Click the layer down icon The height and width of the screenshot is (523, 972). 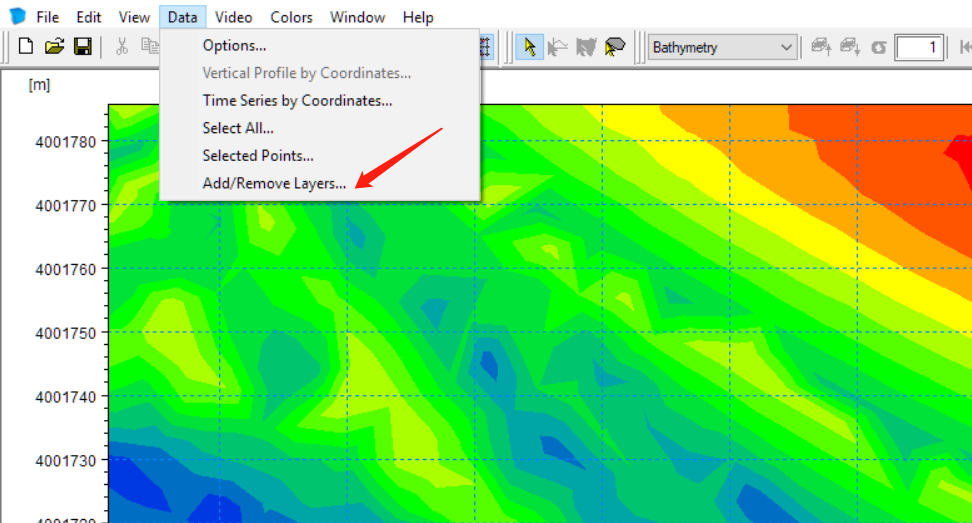[850, 47]
